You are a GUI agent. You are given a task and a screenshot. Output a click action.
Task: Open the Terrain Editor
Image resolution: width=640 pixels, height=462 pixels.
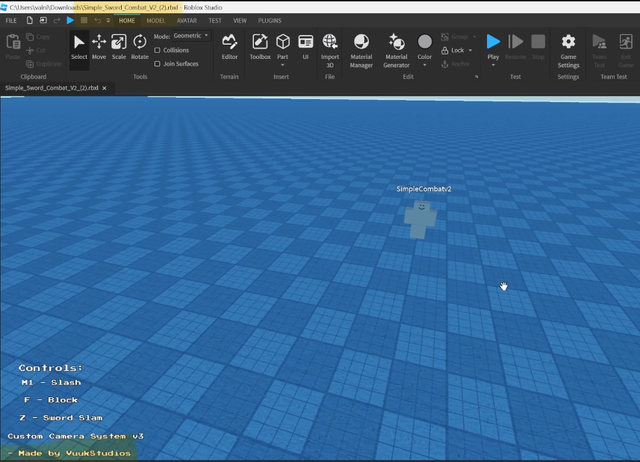(x=229, y=47)
